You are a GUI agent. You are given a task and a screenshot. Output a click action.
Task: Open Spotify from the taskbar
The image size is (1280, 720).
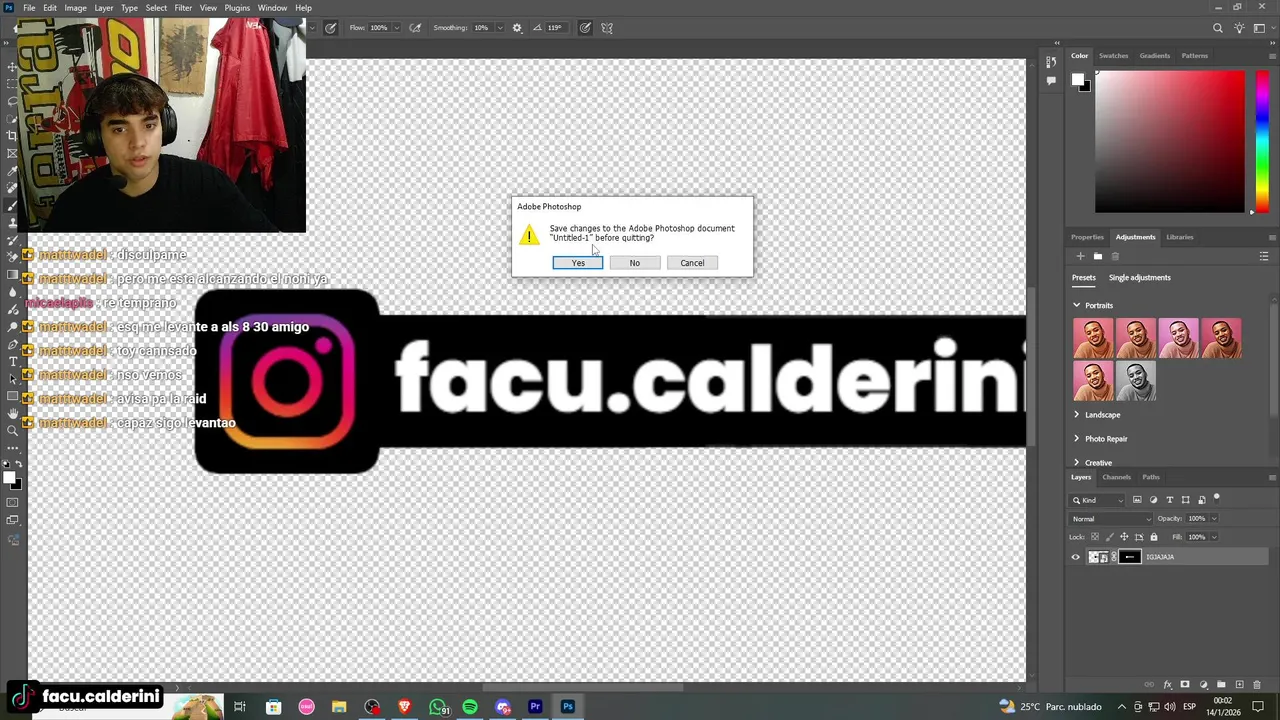click(x=470, y=707)
